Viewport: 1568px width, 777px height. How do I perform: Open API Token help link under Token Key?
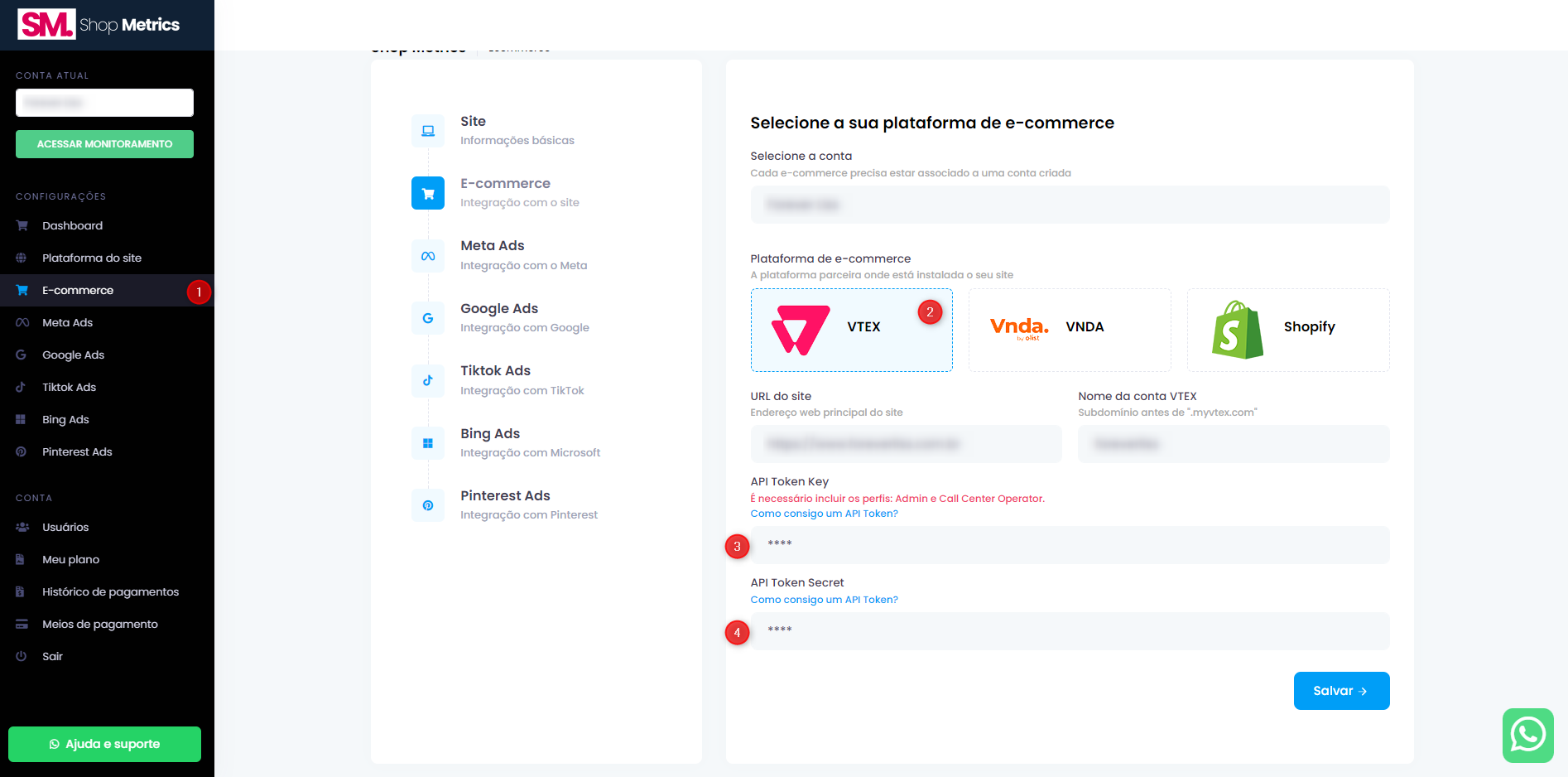[824, 514]
